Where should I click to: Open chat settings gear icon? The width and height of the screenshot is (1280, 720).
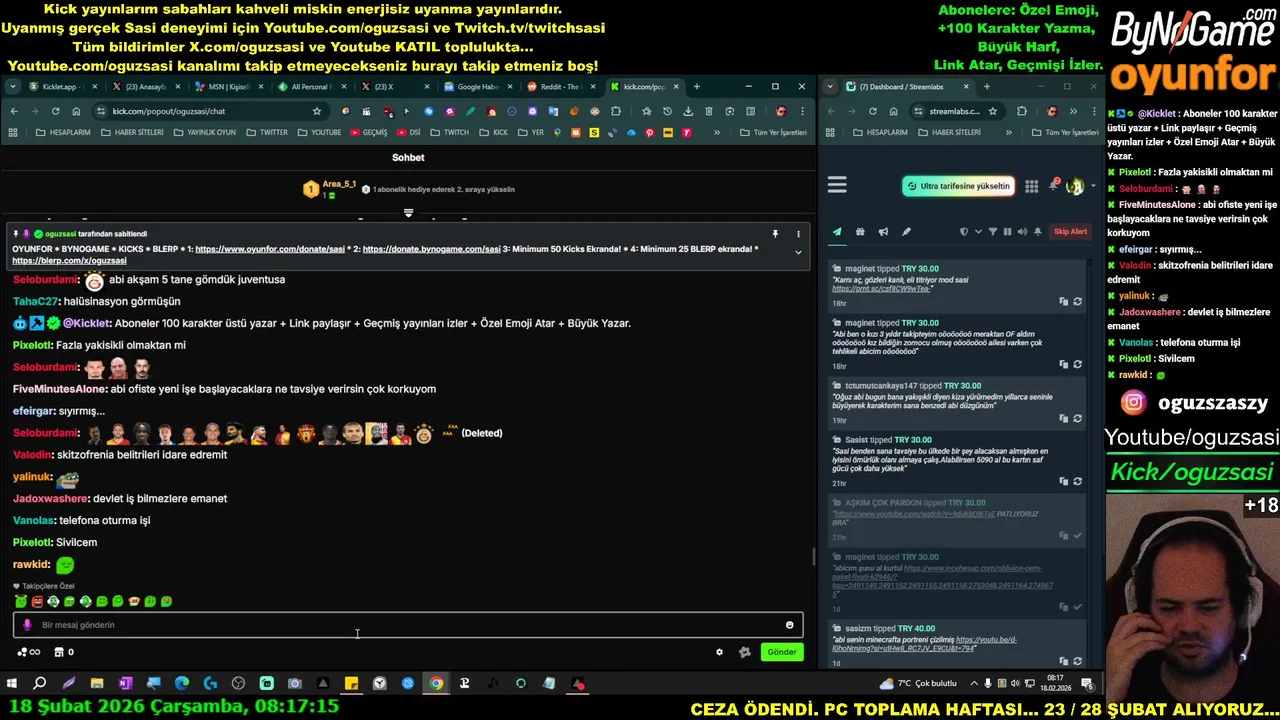(719, 652)
